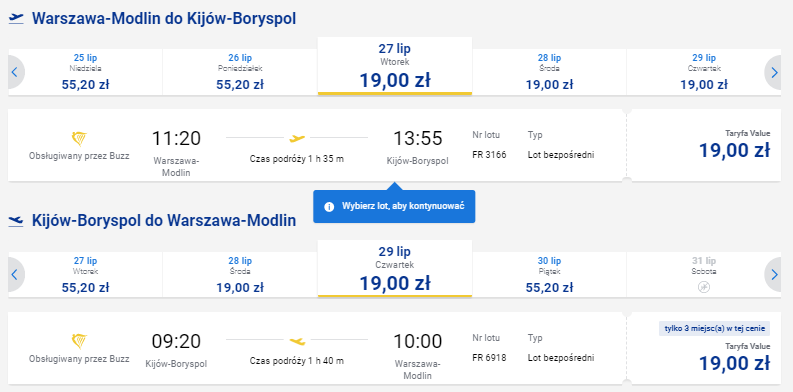Select 28 lip Środa outbound date
Viewport: 793px width, 392px height.
549,72
